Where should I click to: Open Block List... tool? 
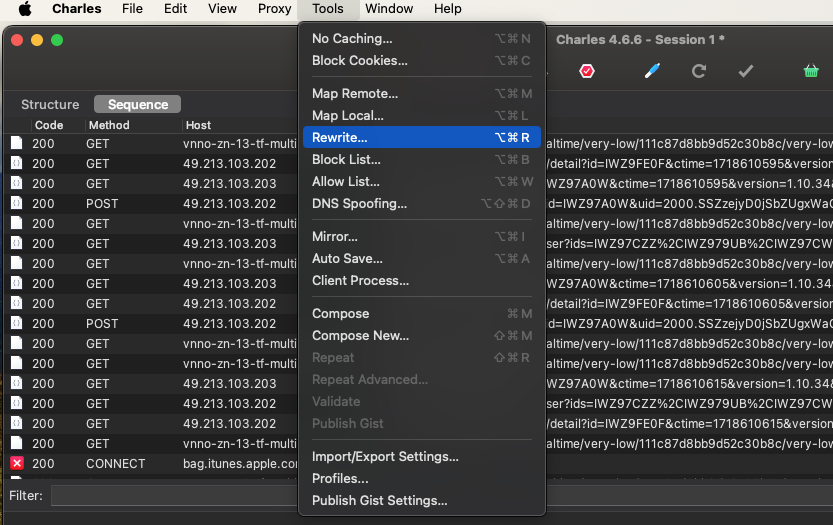(346, 159)
